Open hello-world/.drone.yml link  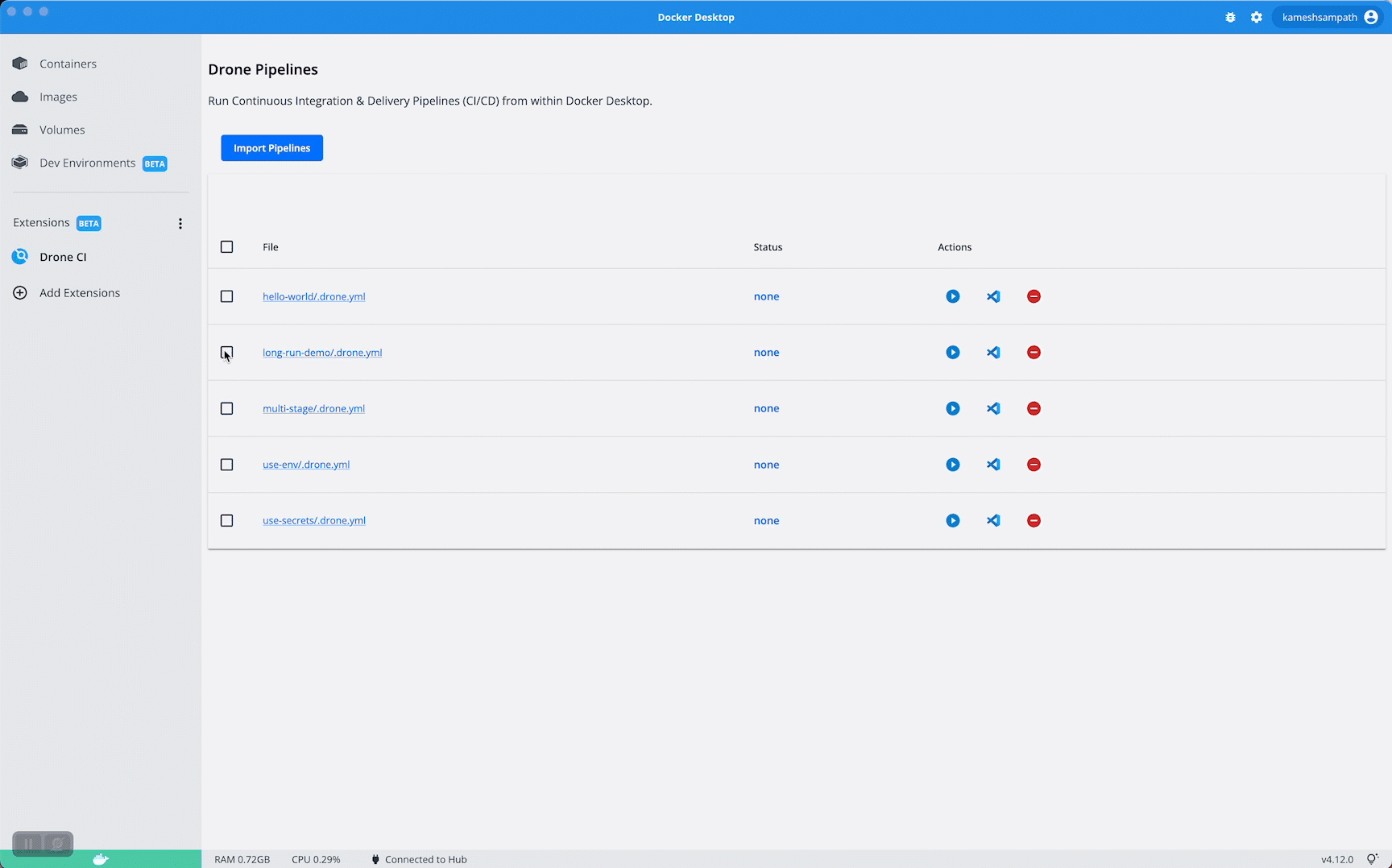click(314, 296)
